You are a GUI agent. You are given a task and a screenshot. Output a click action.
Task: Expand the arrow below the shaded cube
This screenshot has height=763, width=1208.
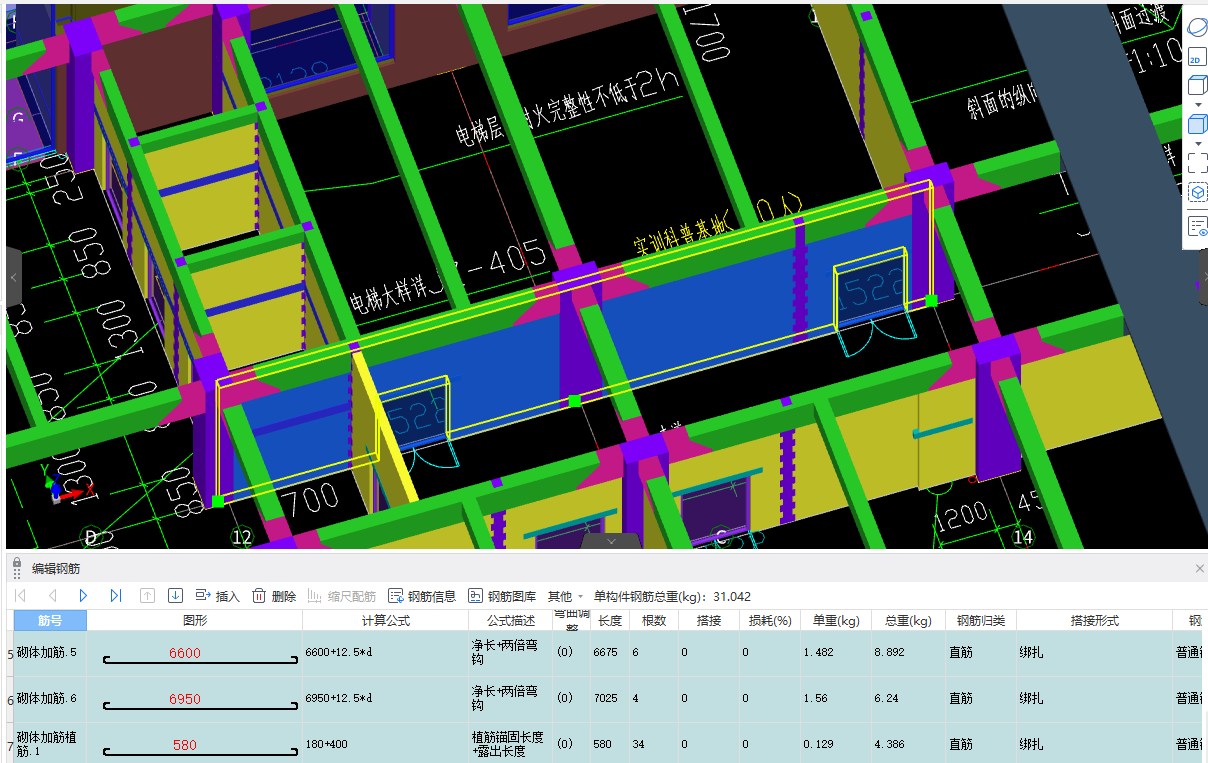point(1197,144)
